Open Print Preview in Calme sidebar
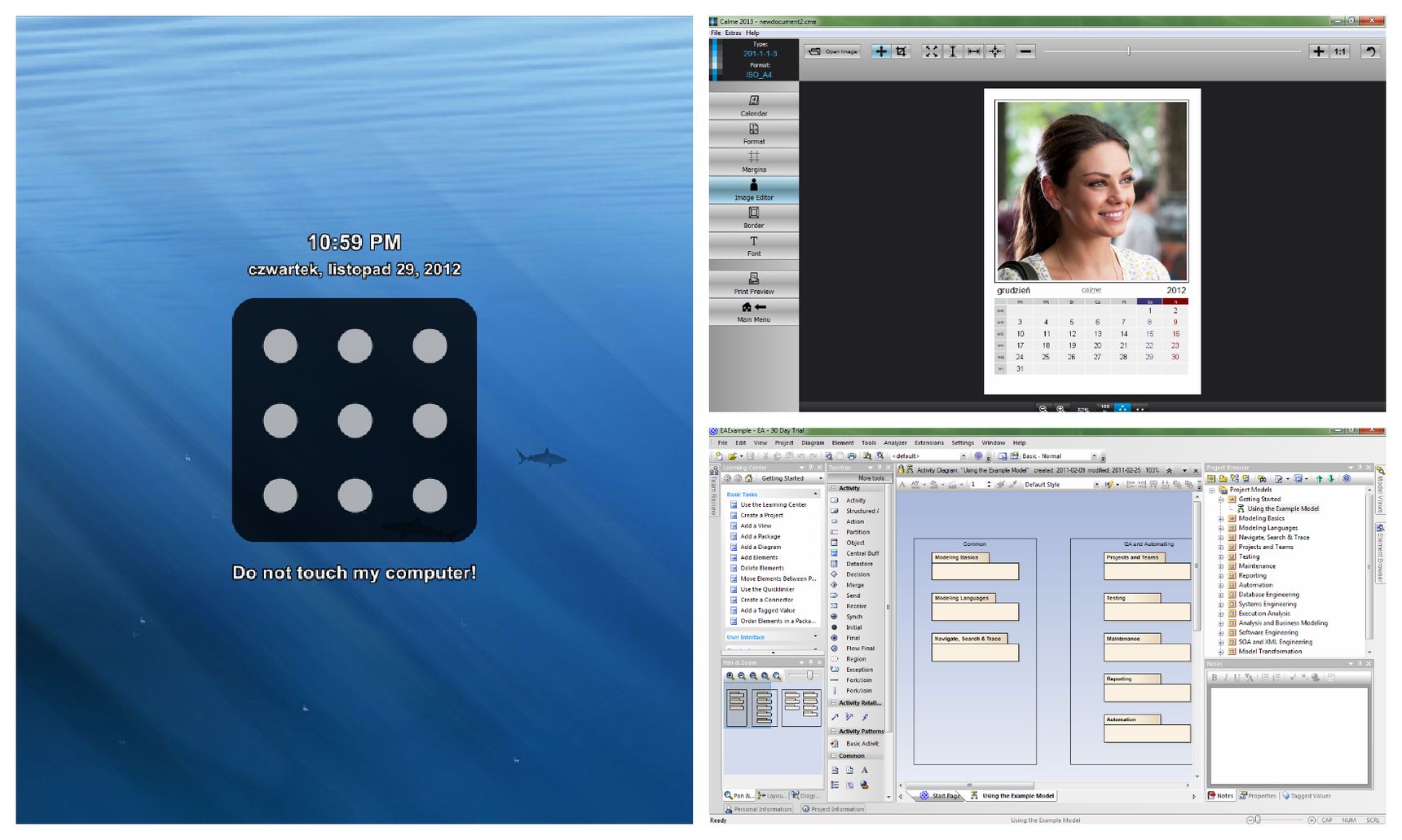 (x=754, y=284)
